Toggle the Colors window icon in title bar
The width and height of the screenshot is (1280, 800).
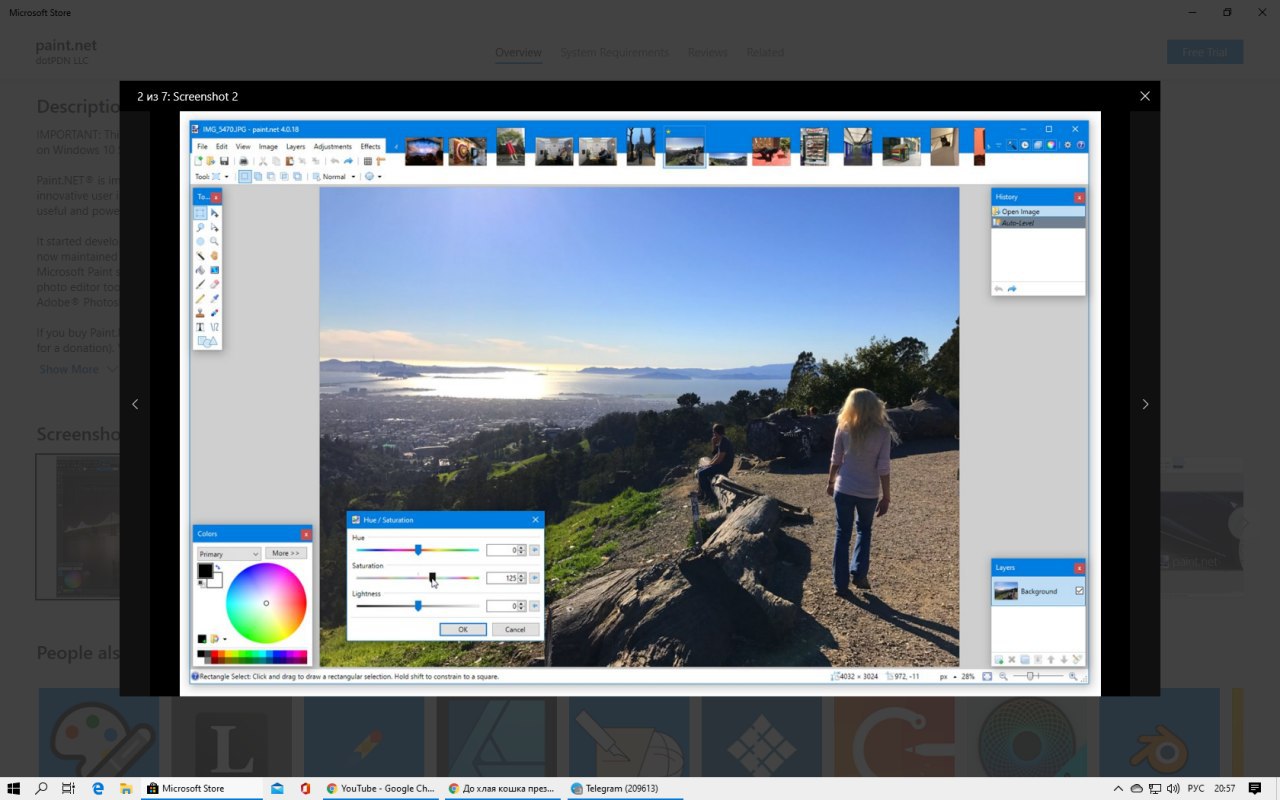tap(1051, 145)
